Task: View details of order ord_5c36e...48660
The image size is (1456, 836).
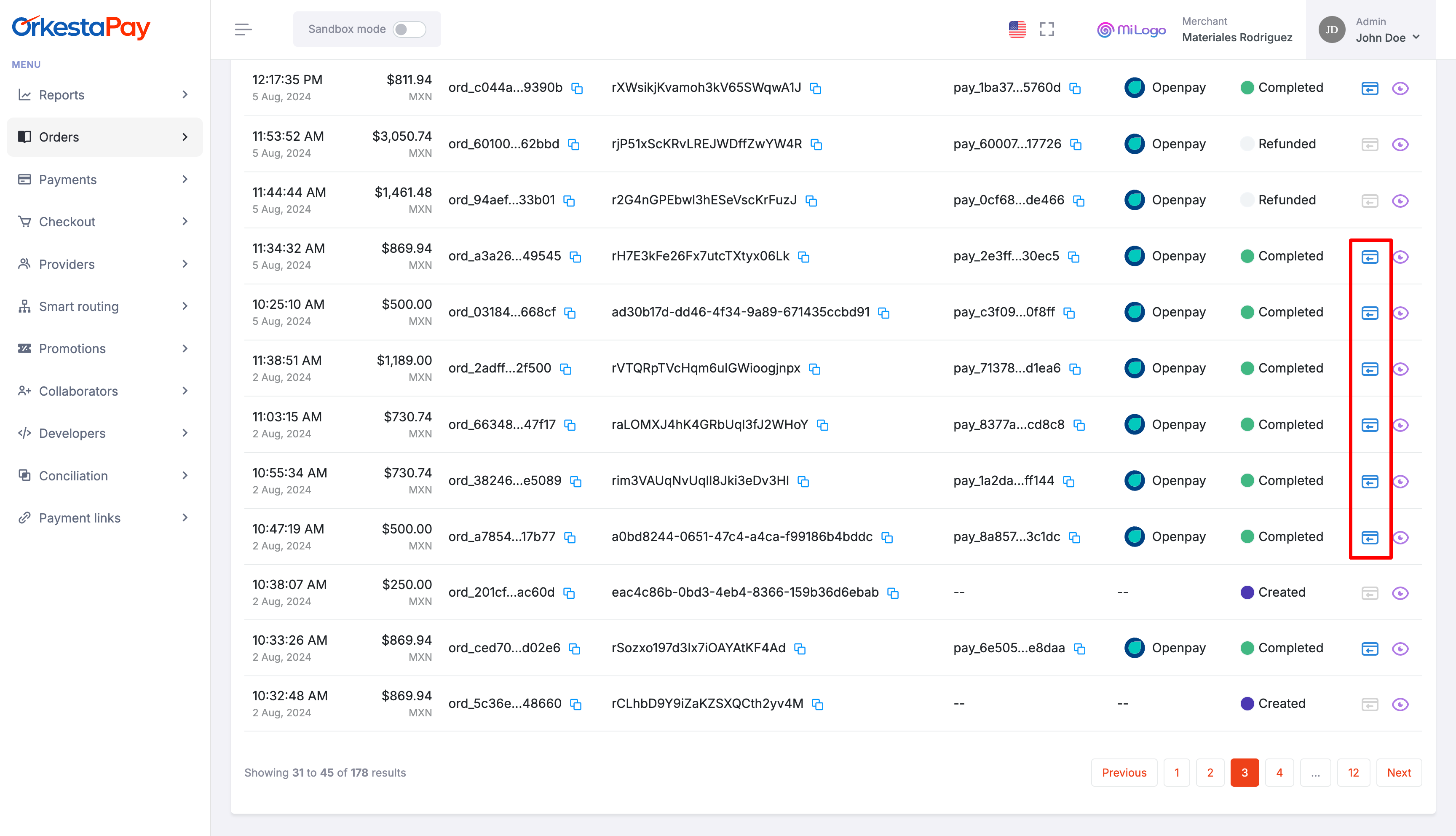Action: [1400, 705]
